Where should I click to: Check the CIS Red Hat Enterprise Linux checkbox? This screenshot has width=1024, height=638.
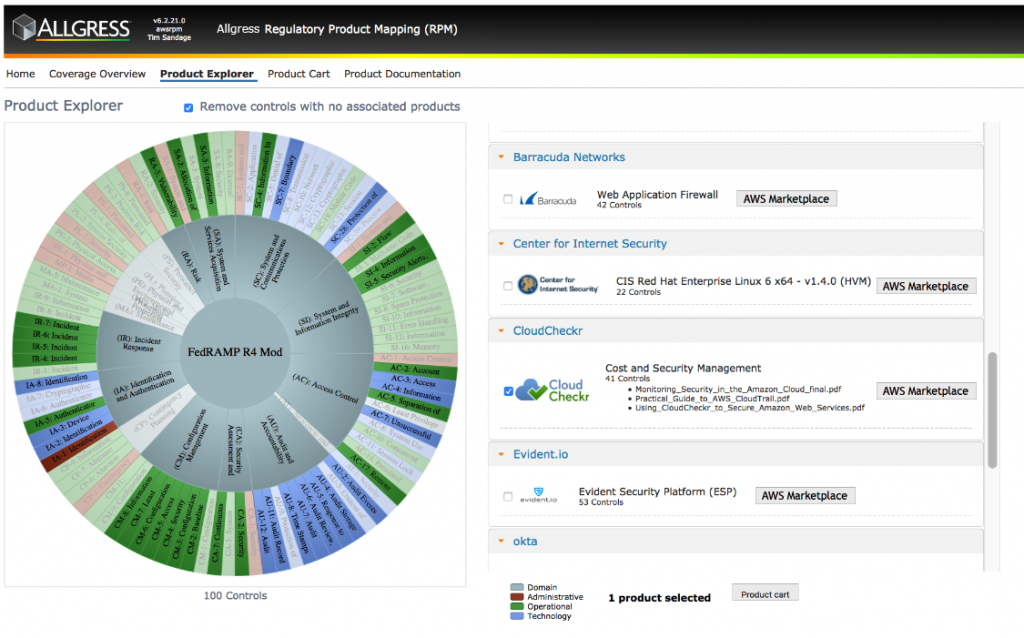tap(507, 285)
